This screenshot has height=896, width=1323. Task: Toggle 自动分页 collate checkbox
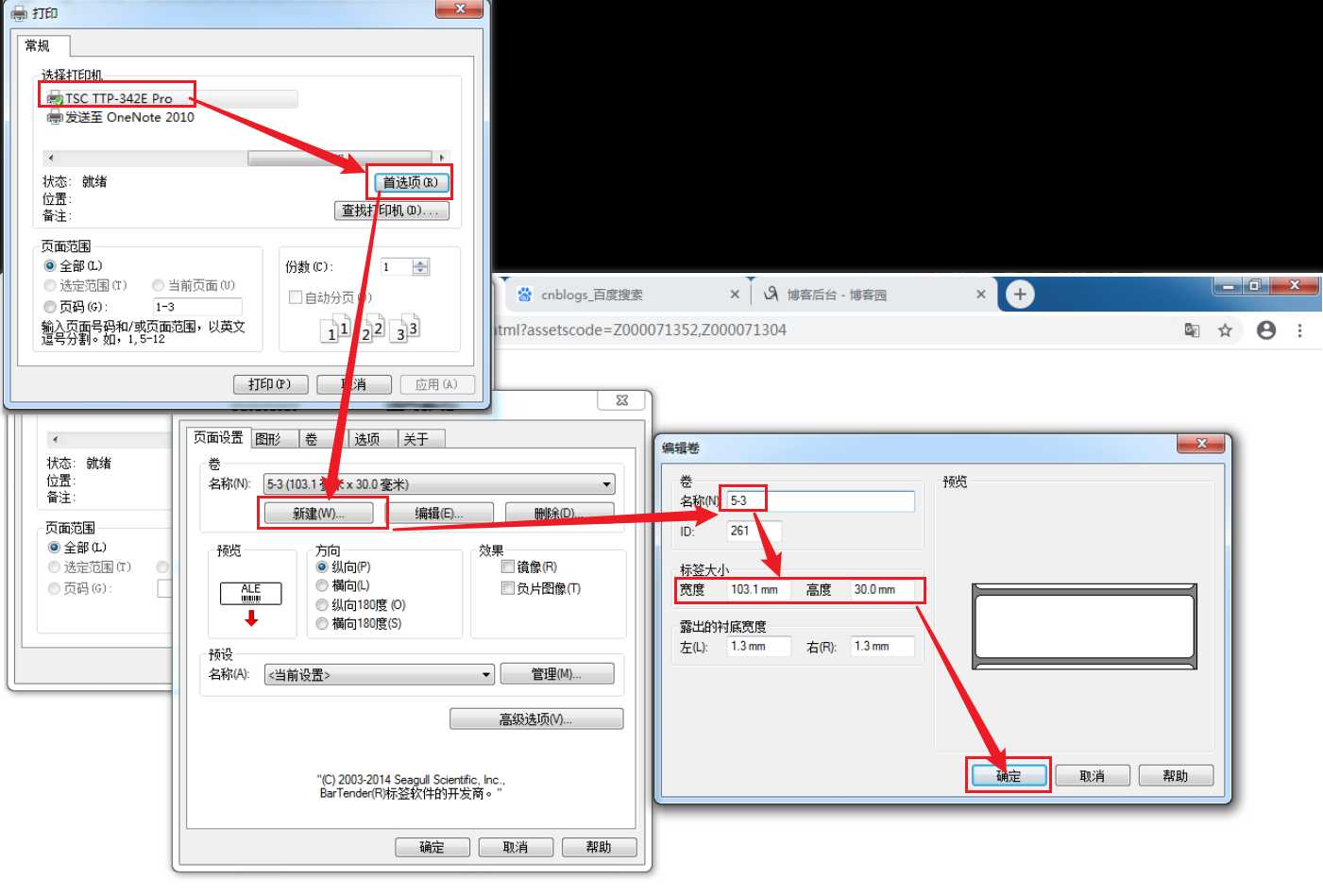(296, 297)
